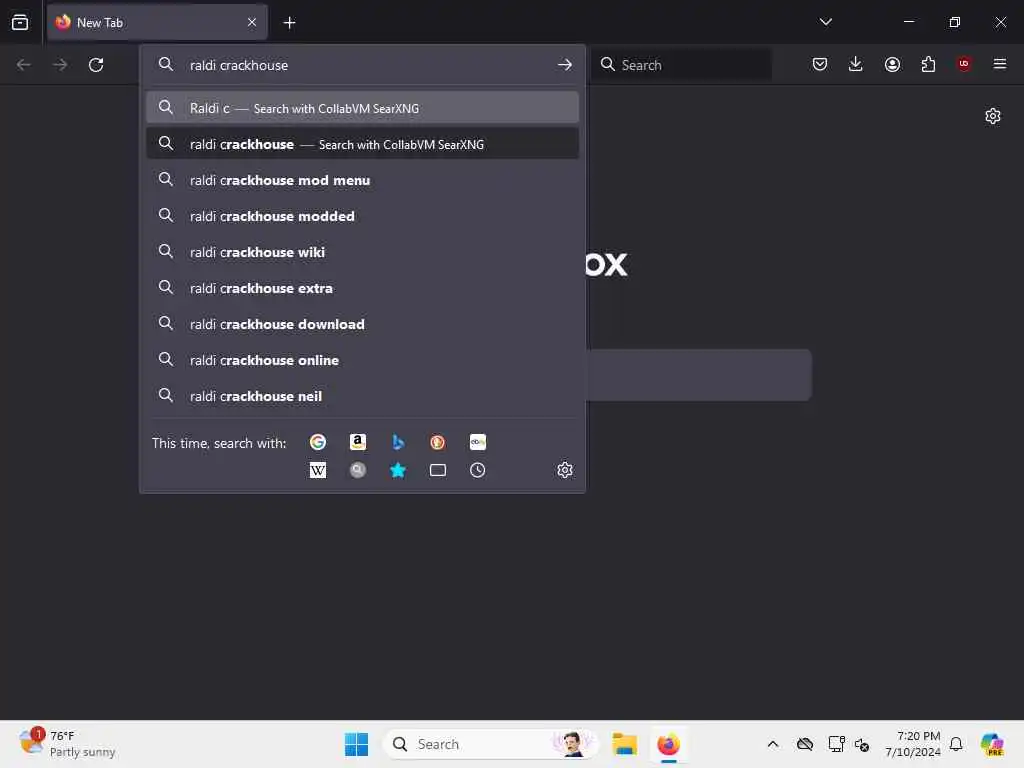
Task: Open the clock showing 7:20 PM
Action: point(912,744)
